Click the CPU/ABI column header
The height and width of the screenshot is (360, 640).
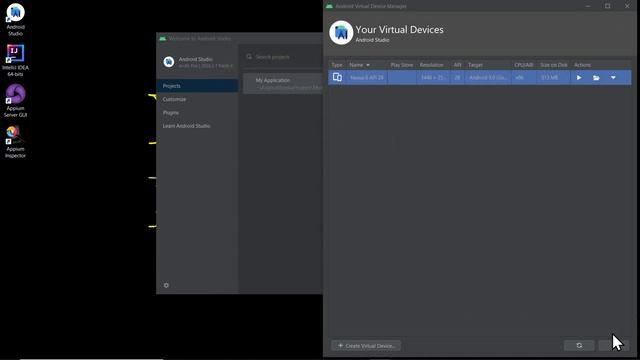524,65
